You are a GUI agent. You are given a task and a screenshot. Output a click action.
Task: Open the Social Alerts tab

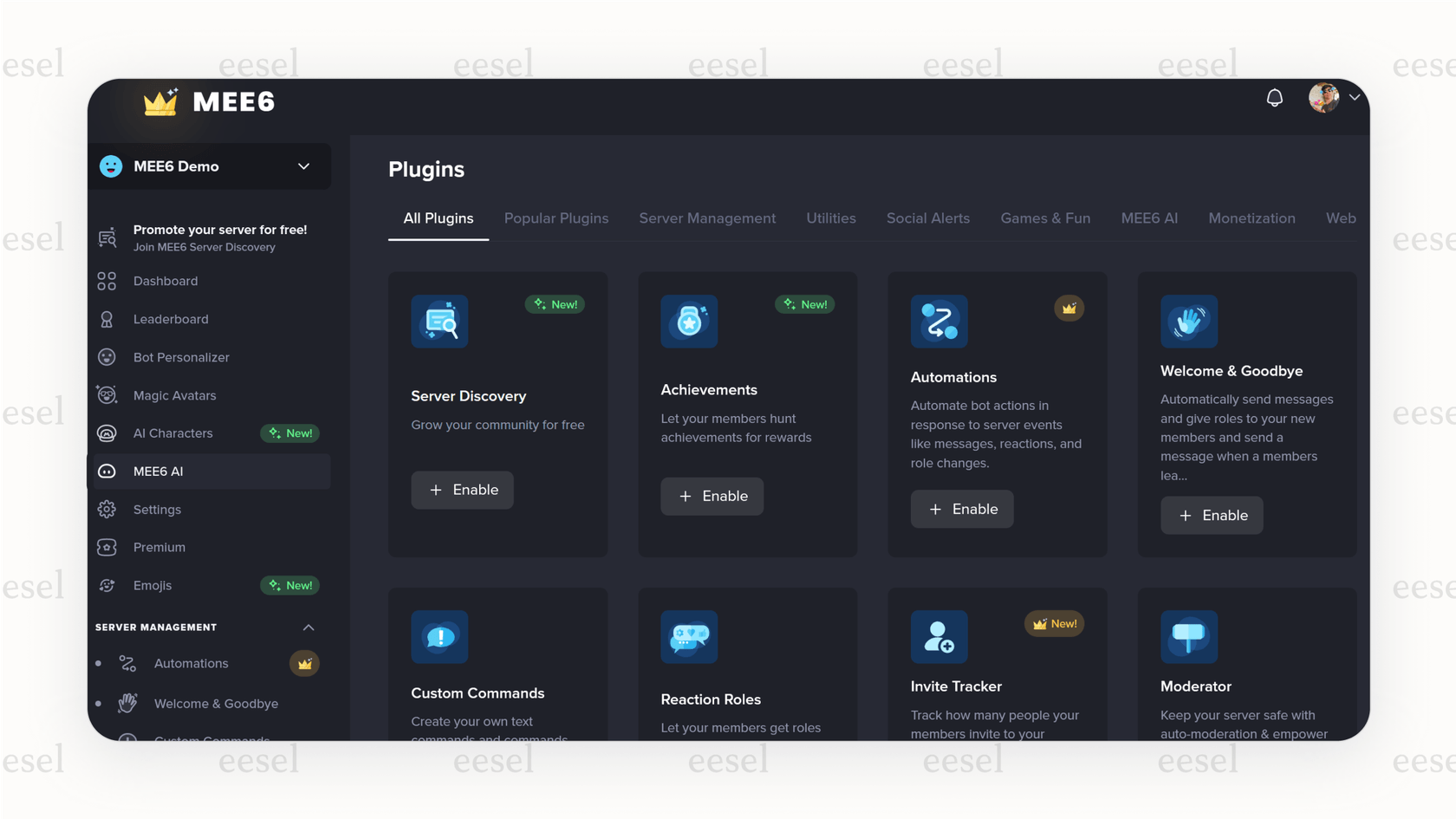click(927, 218)
